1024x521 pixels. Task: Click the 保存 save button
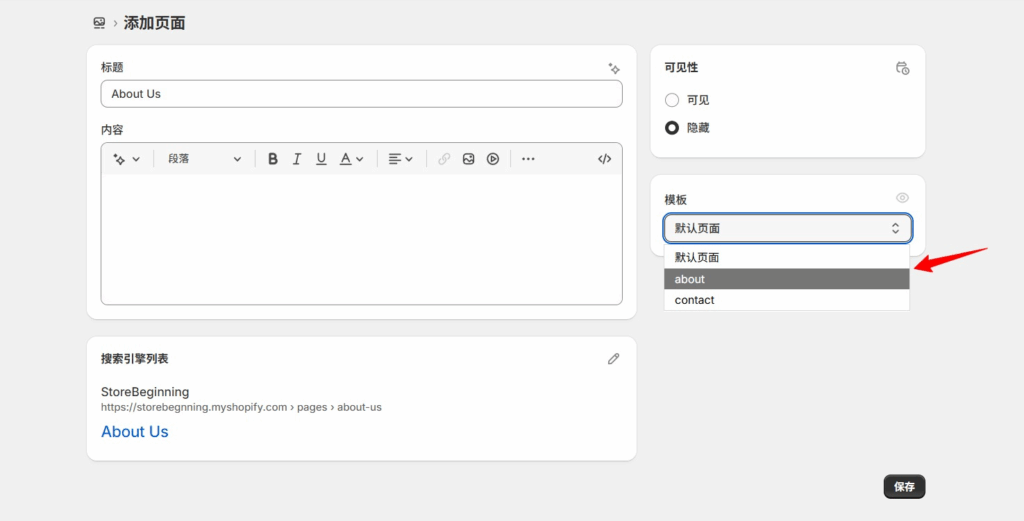pos(904,487)
